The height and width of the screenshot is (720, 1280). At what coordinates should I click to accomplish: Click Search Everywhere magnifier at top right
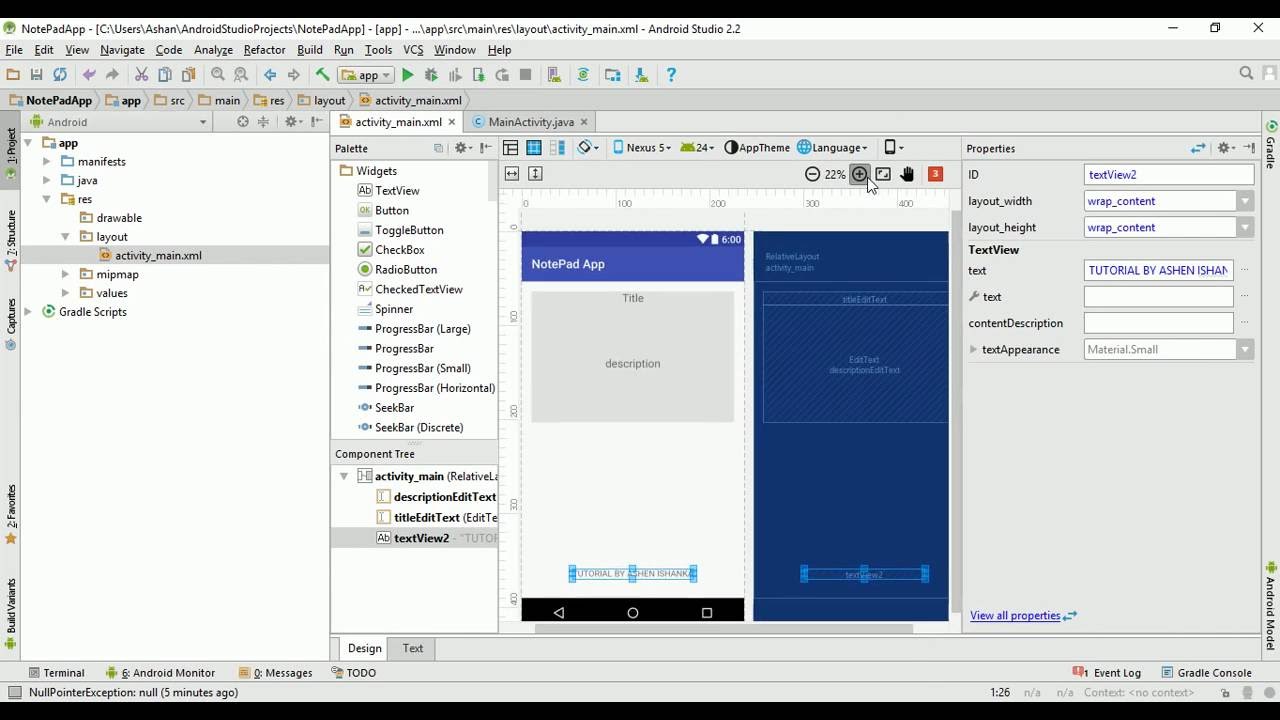point(1246,74)
